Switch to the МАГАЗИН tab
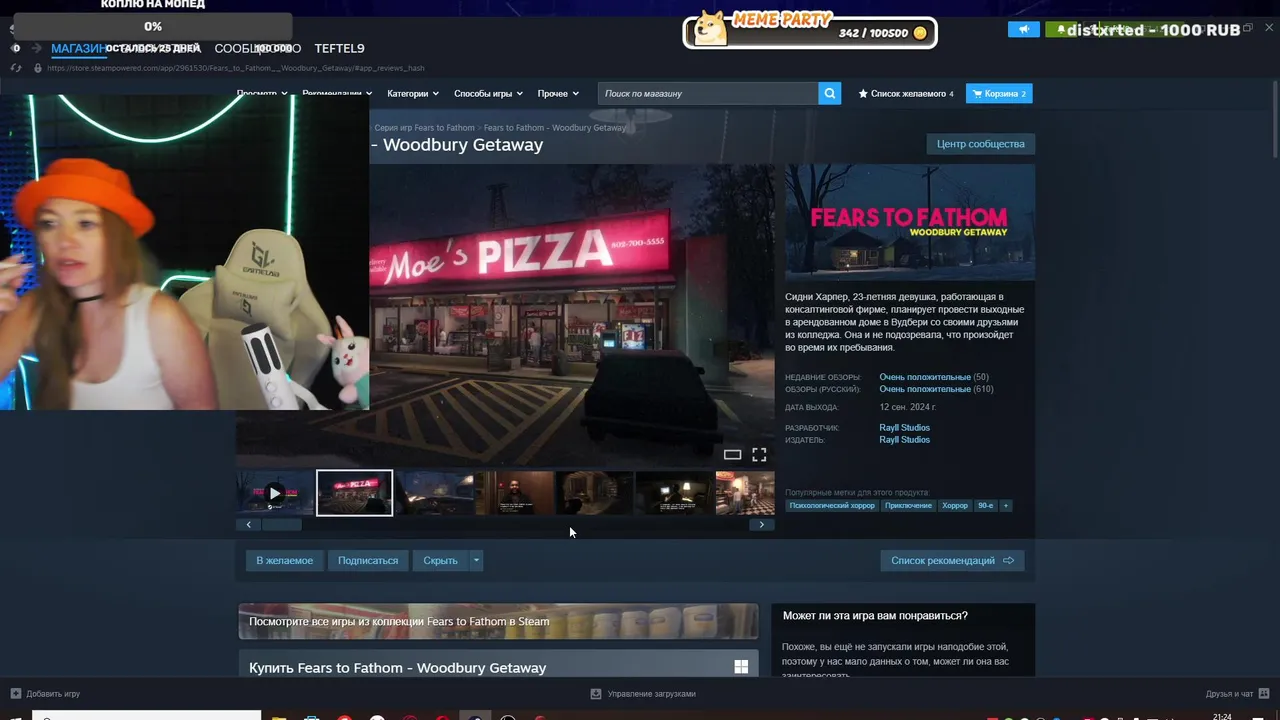The width and height of the screenshot is (1280, 720). tap(78, 48)
